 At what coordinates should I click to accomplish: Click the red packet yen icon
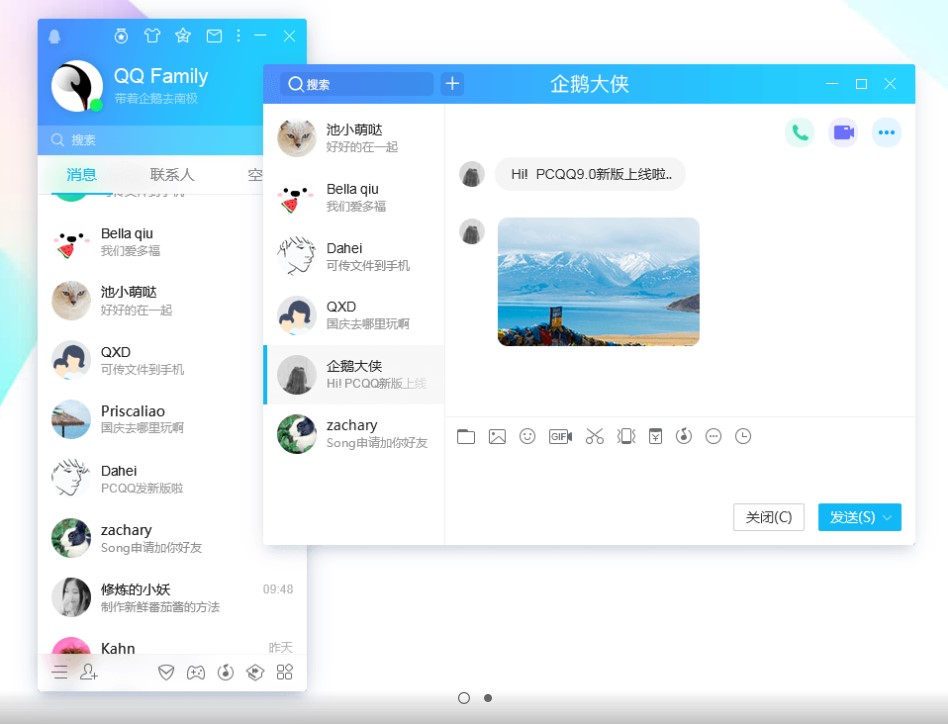pyautogui.click(x=655, y=436)
